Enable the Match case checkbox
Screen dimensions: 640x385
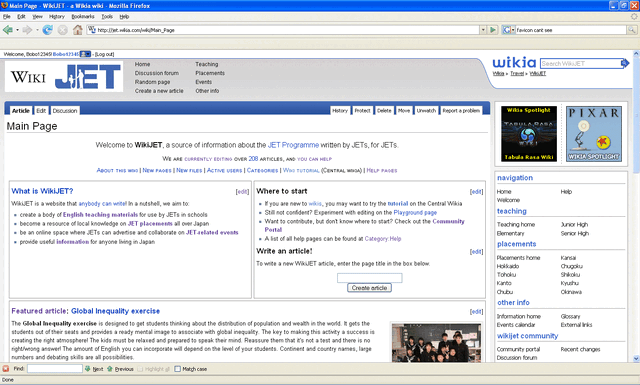point(178,369)
